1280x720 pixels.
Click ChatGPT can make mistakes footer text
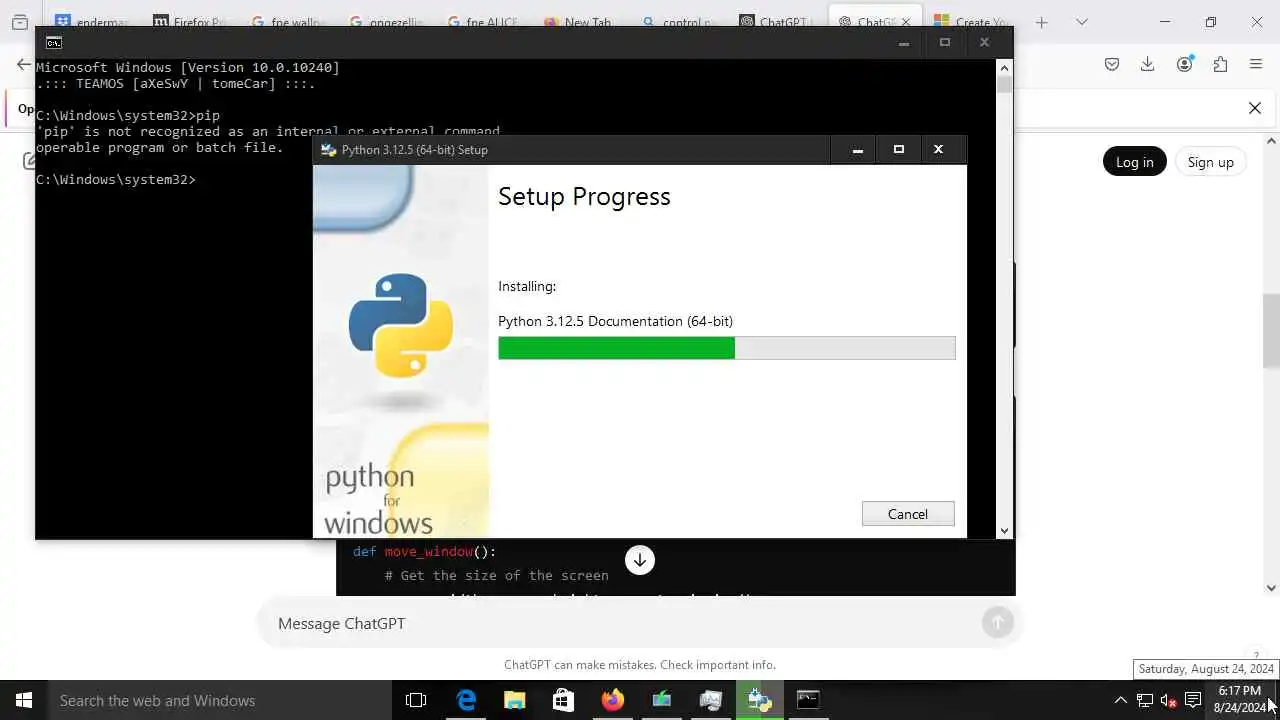pos(640,665)
